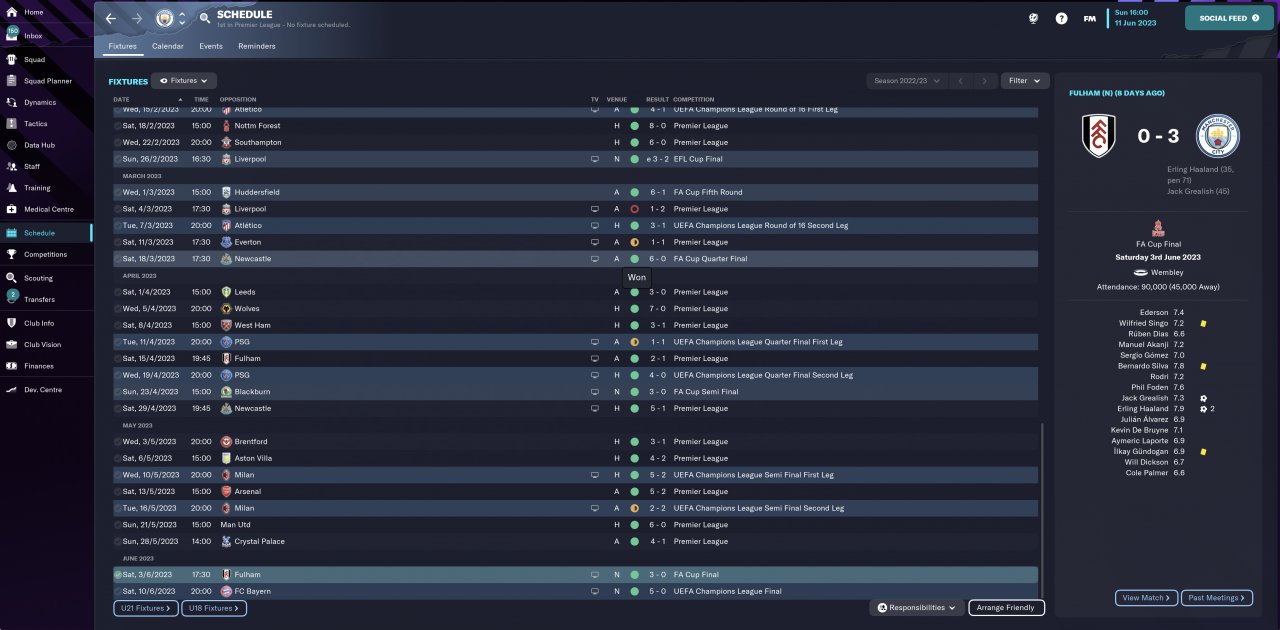Toggle the selection circle for the Leeds row
This screenshot has height=630, width=1280.
[118, 292]
